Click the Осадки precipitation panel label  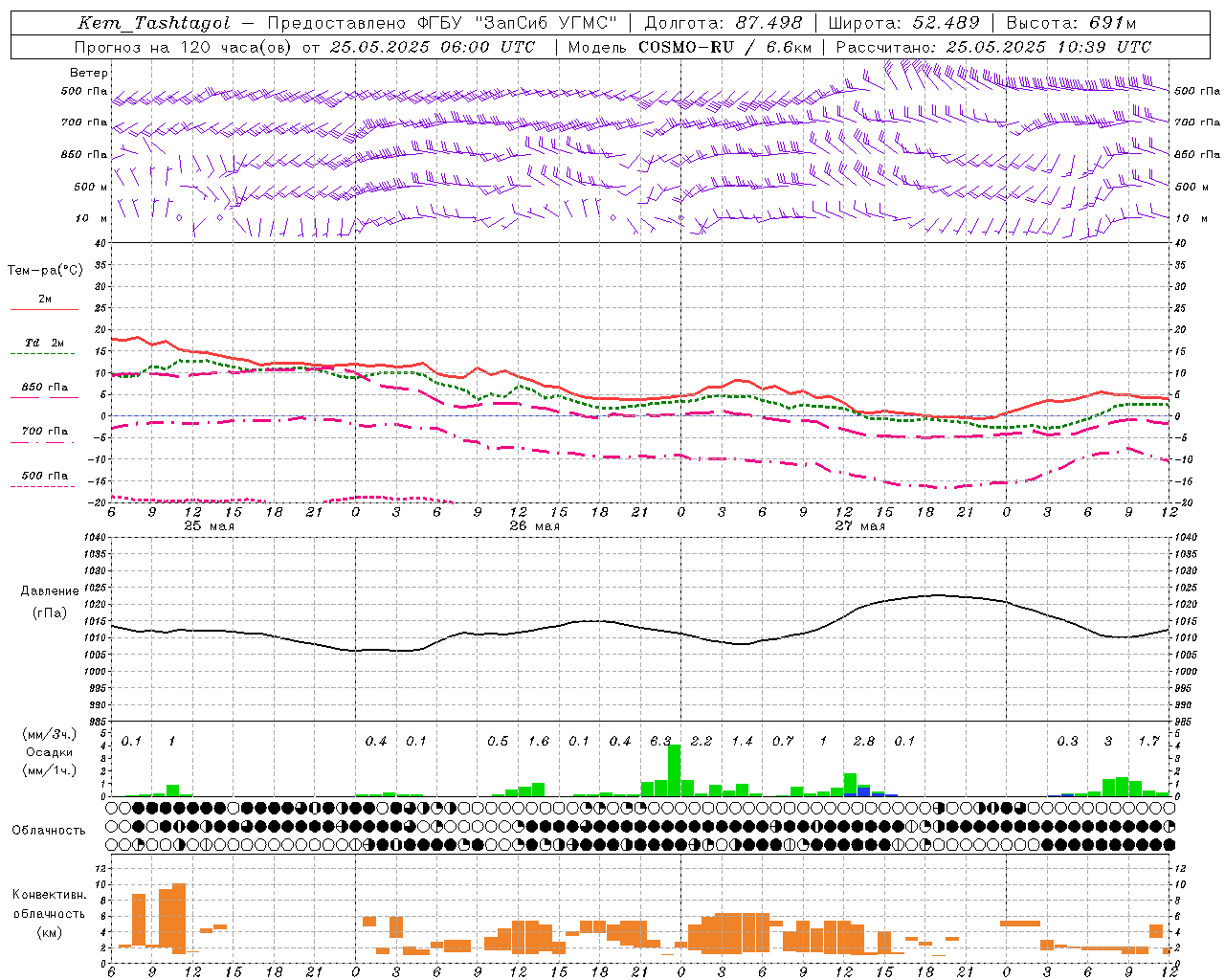[x=50, y=752]
